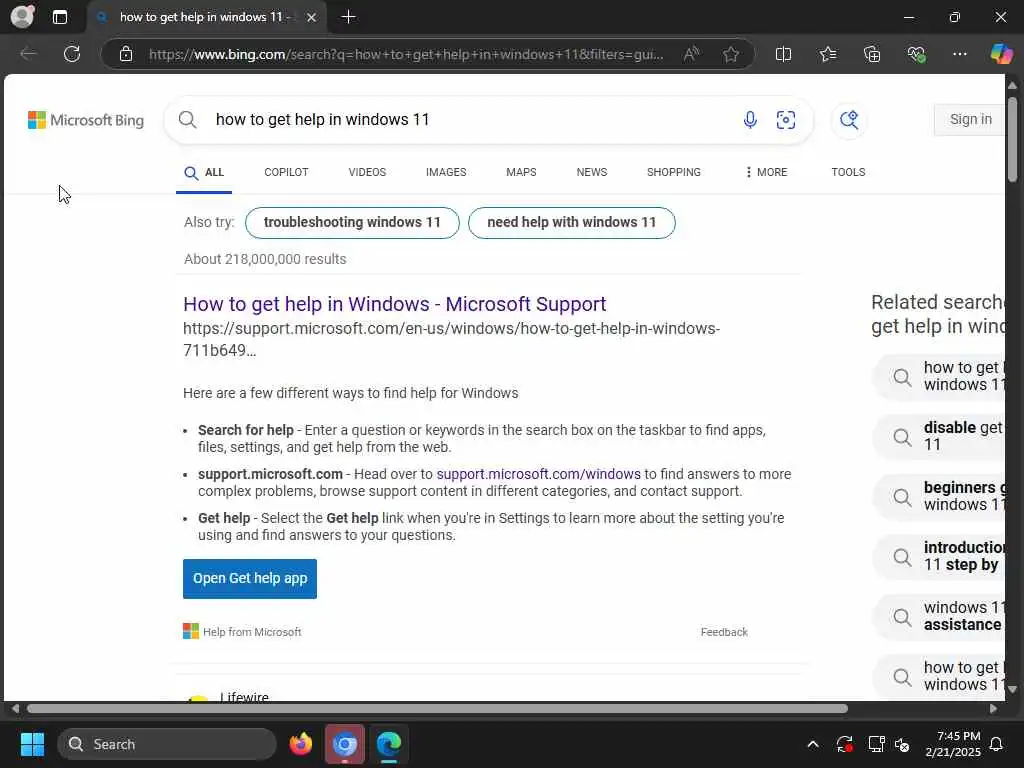Switch to the IMAGES tab

pos(446,172)
